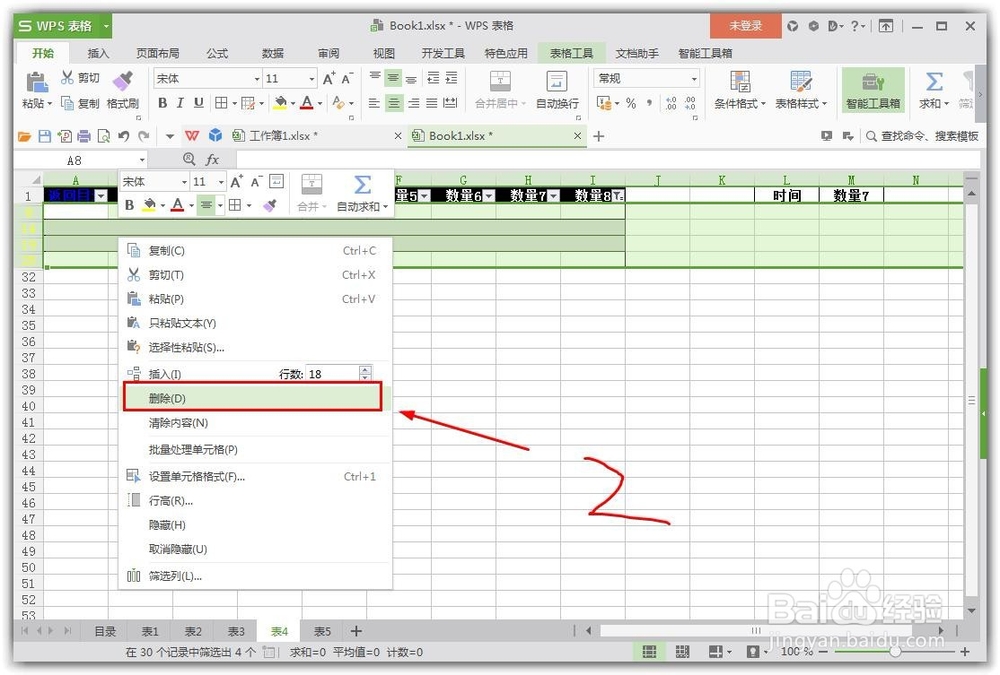Click the decrease indent icon
1000x675 pixels.
pyautogui.click(x=433, y=78)
